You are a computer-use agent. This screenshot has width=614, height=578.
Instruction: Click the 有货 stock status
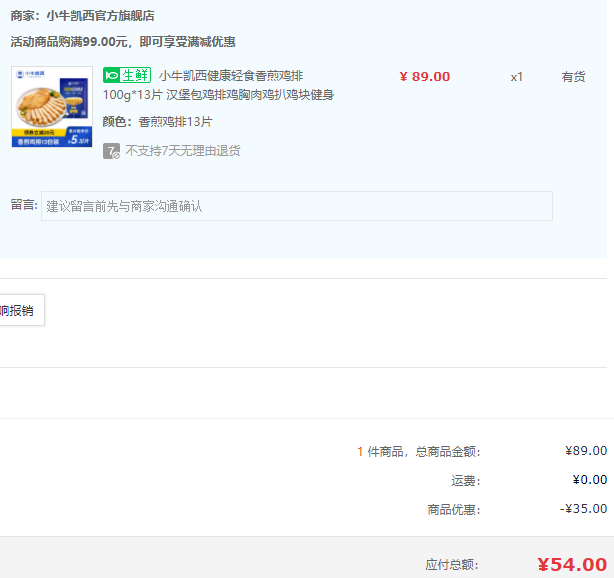(x=573, y=77)
